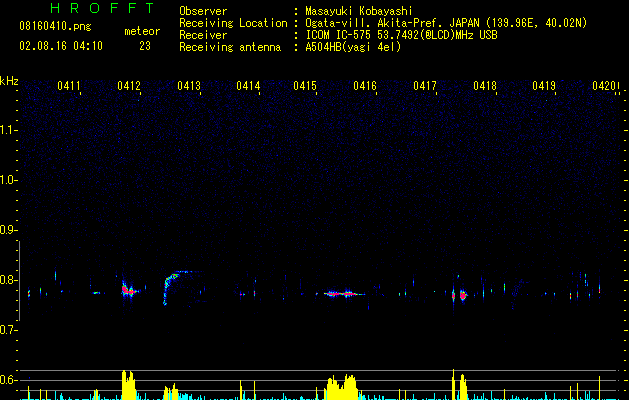Click the date stamp 02.08.16 04:10

click(x=61, y=46)
